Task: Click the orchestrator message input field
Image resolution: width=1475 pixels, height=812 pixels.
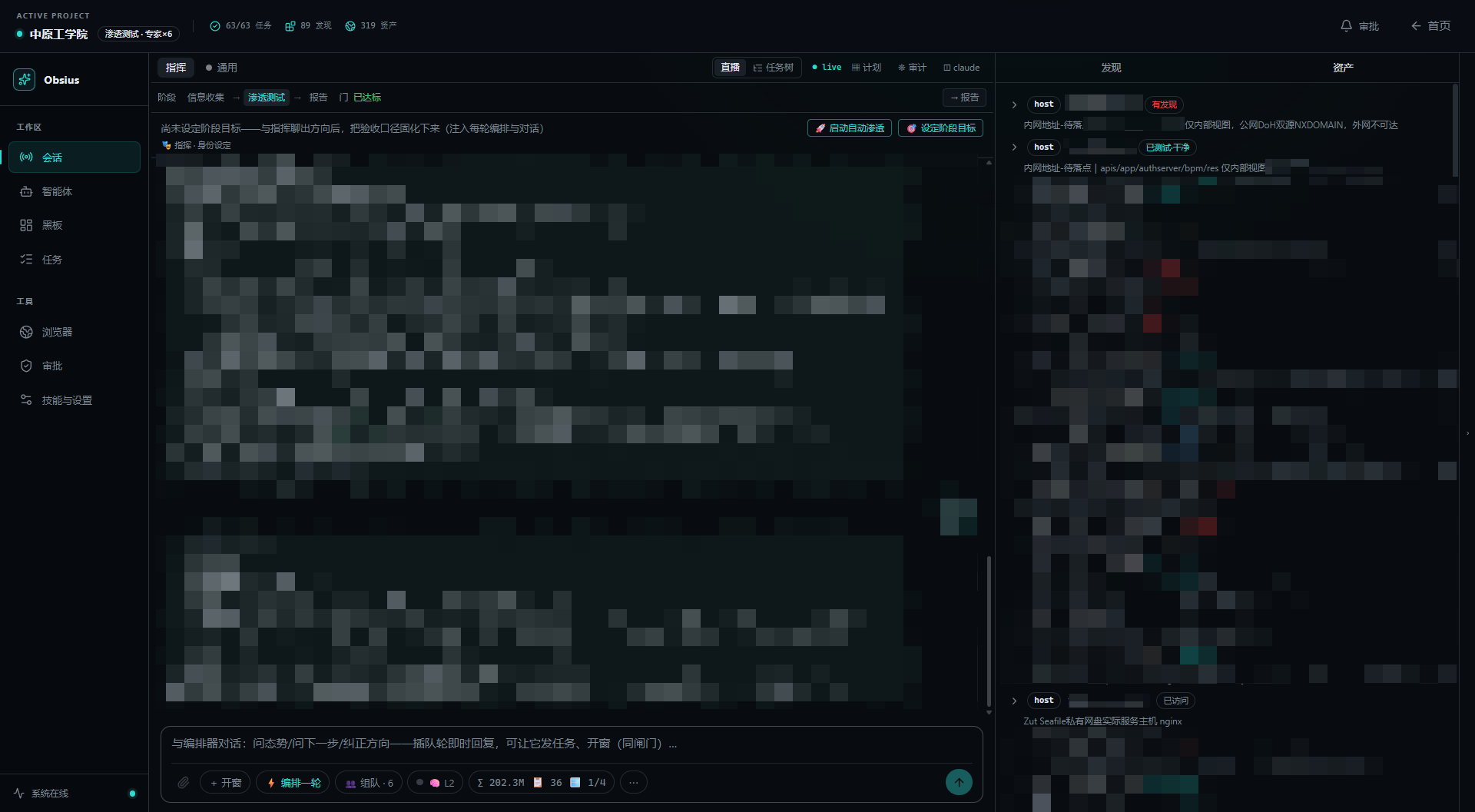Action: [572, 744]
